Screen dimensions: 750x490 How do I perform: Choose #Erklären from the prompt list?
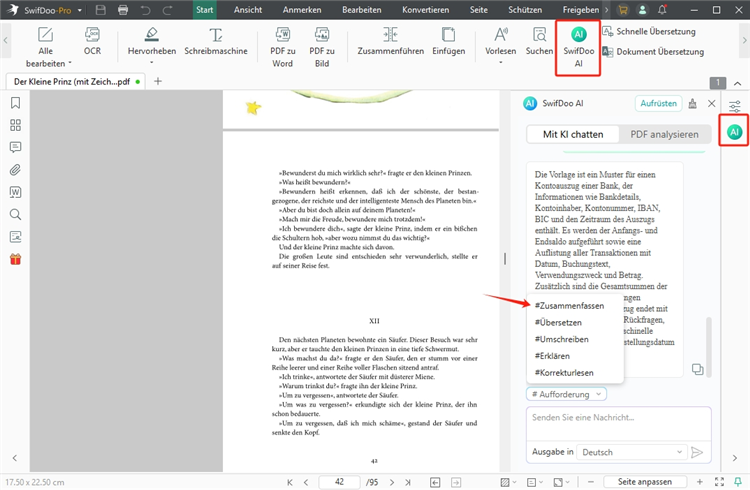click(x=552, y=356)
